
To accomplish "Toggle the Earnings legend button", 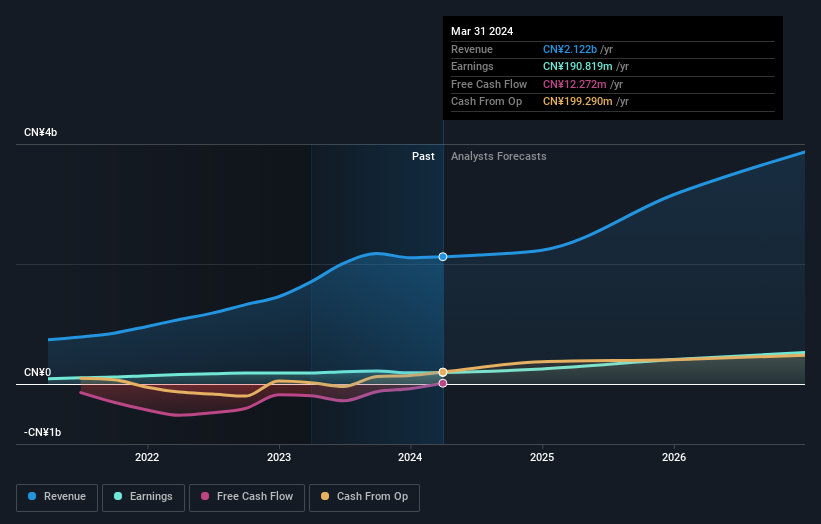I will 143,497.
